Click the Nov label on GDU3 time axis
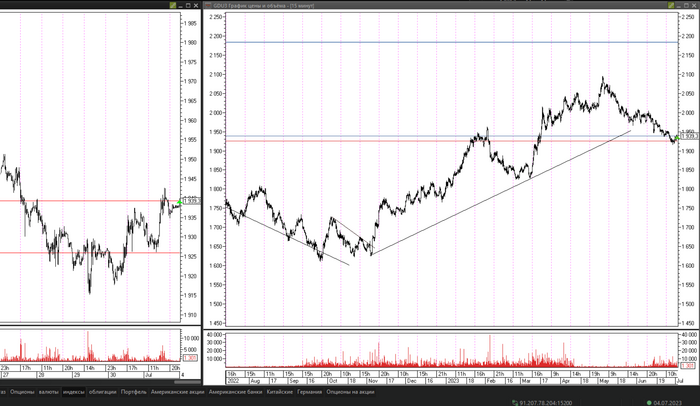The image size is (700, 406). (x=373, y=381)
